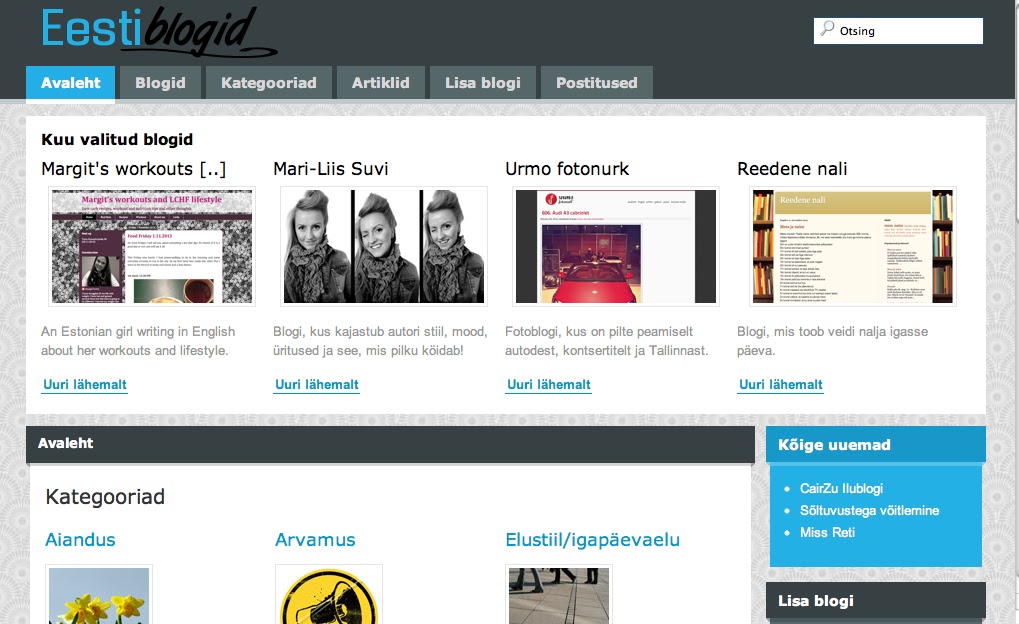Click the magnifying glass search icon
This screenshot has height=624, width=1019.
(x=827, y=29)
